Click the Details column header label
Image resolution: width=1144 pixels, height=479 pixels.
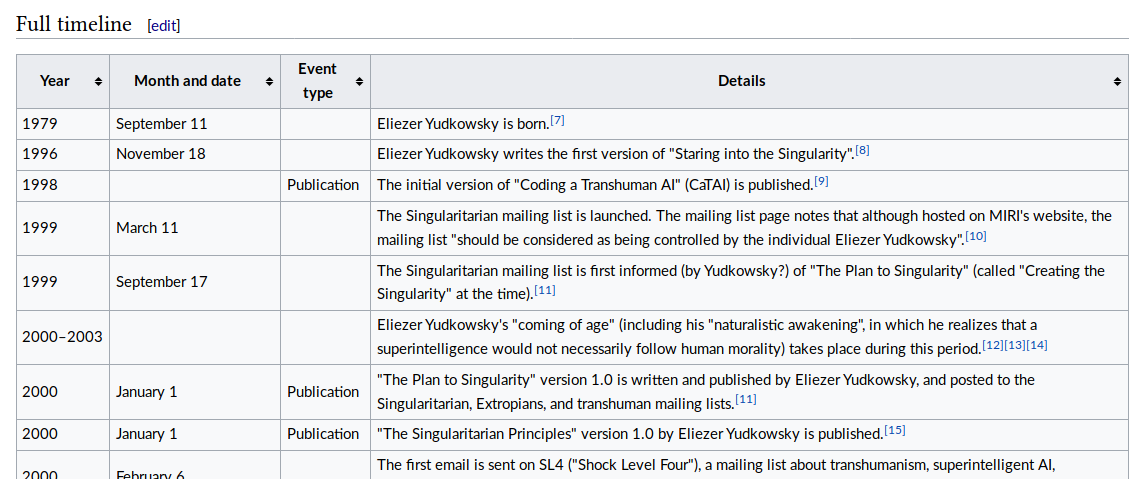coord(741,81)
